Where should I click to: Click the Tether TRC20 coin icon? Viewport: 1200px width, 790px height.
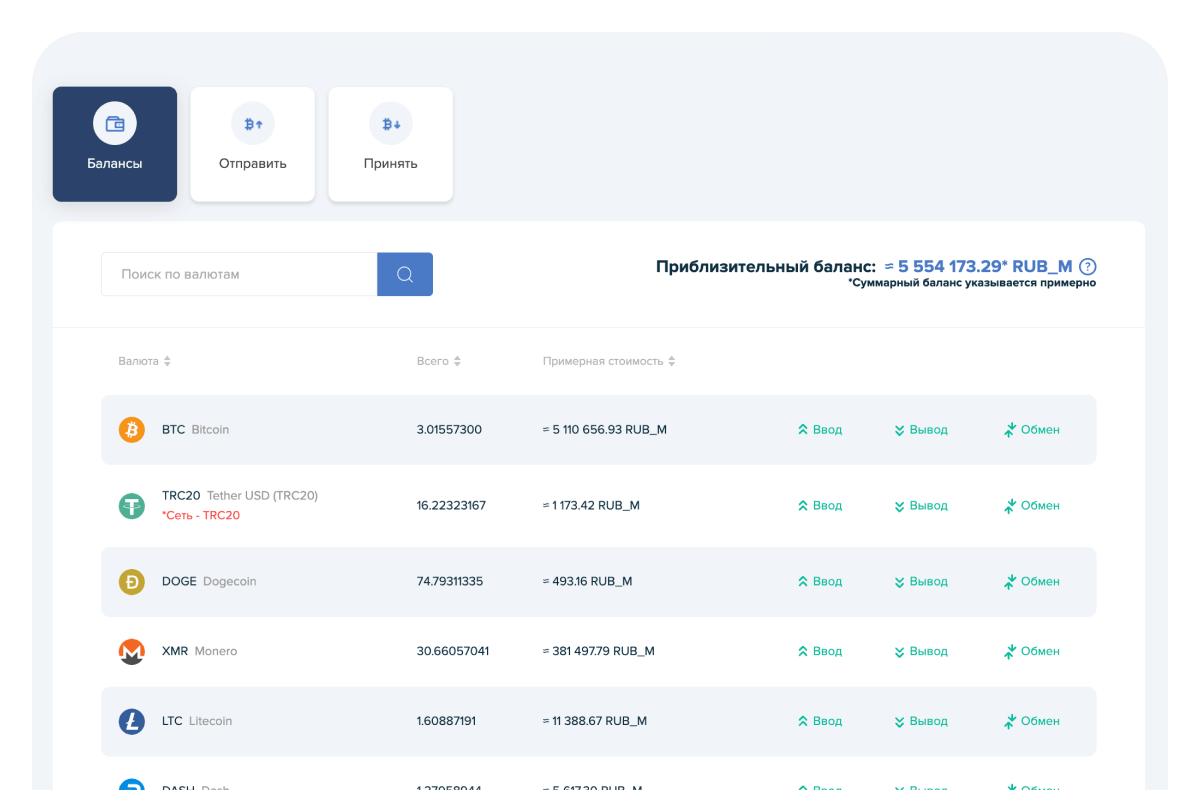click(x=131, y=506)
